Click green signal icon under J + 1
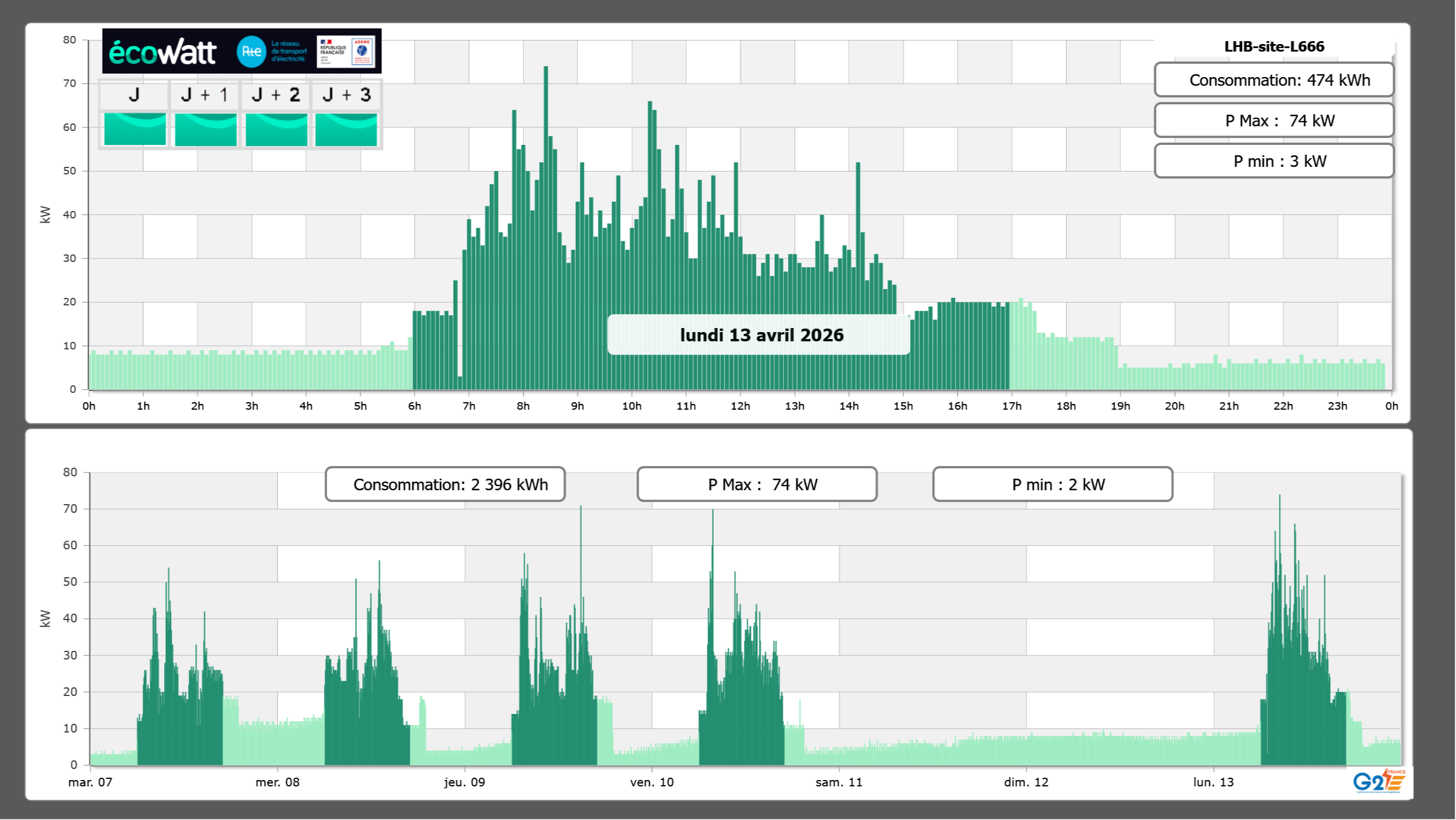This screenshot has width=1456, height=820. coord(205,129)
